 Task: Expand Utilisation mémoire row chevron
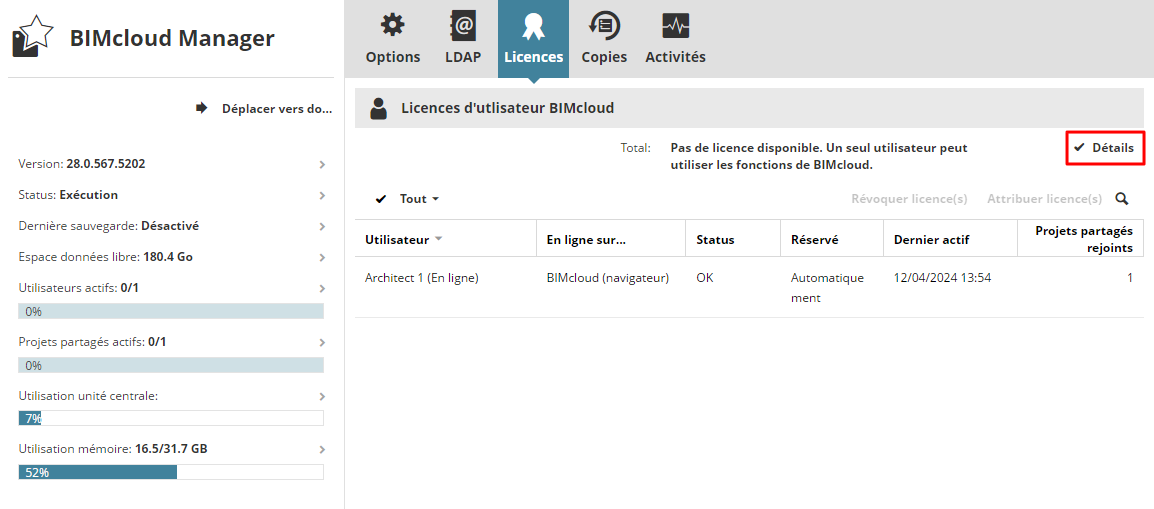[x=322, y=449]
